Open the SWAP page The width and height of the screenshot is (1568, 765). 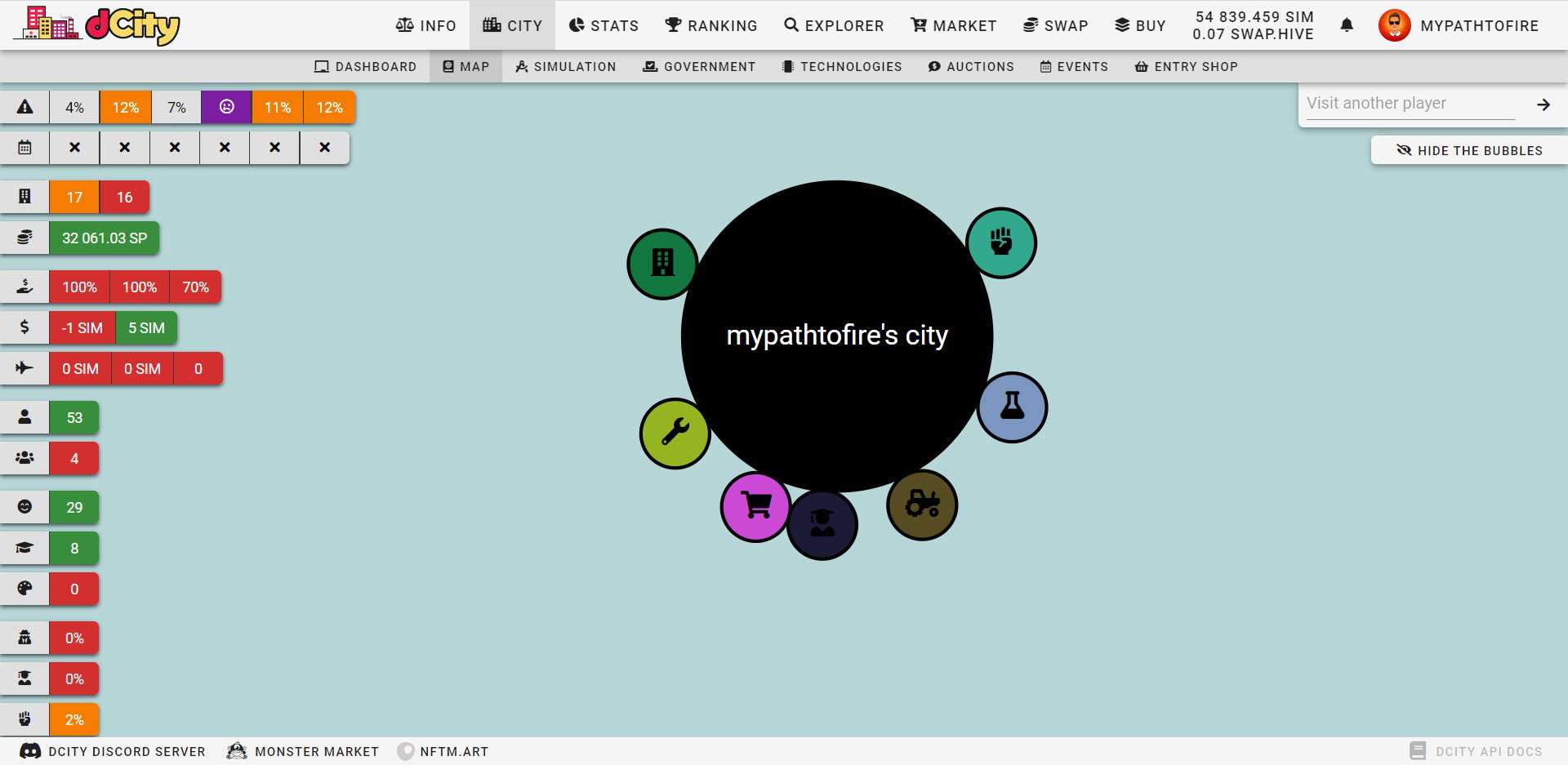tap(1055, 25)
